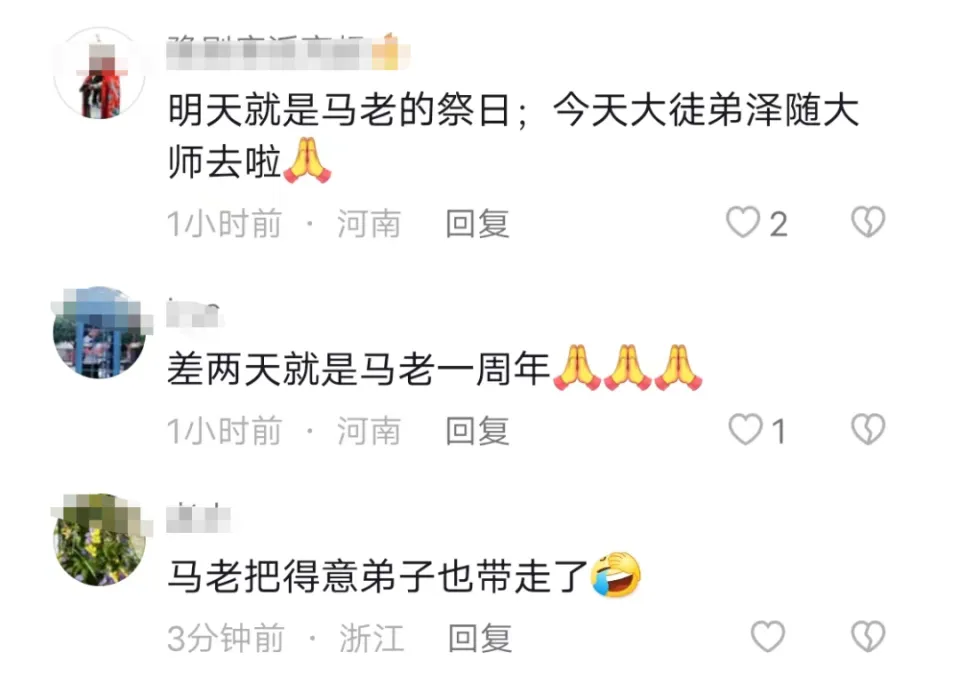
Task: Open the third commenter's username
Action: (199, 518)
